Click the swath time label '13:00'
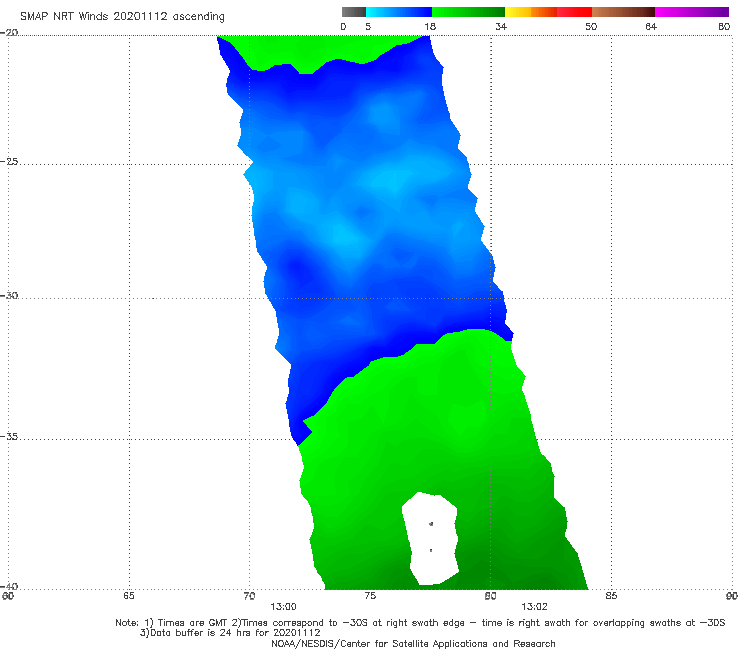 click(283, 607)
